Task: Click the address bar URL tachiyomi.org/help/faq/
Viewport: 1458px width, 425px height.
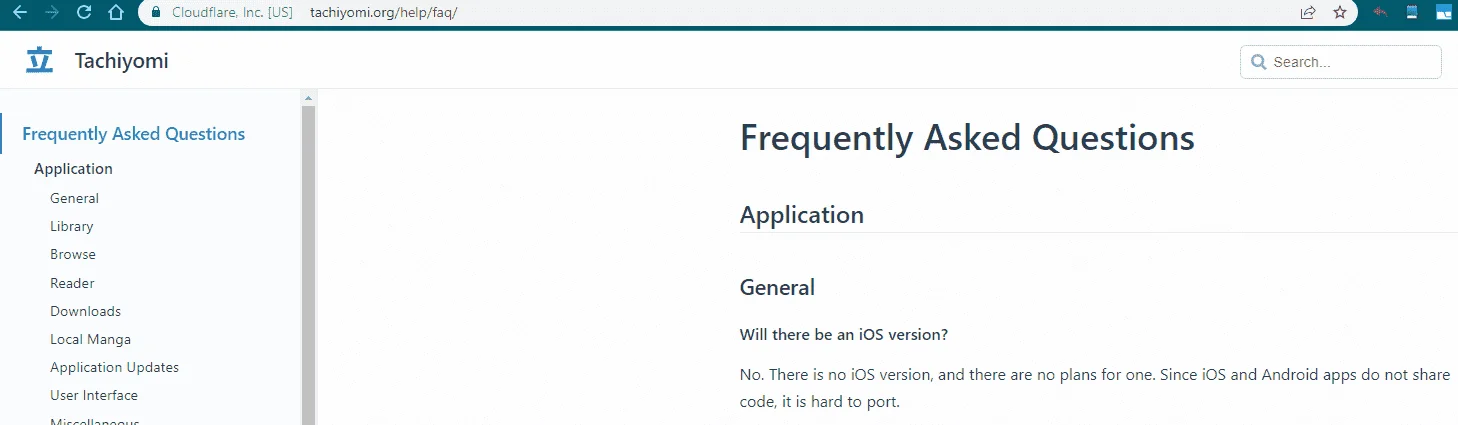Action: pyautogui.click(x=383, y=13)
